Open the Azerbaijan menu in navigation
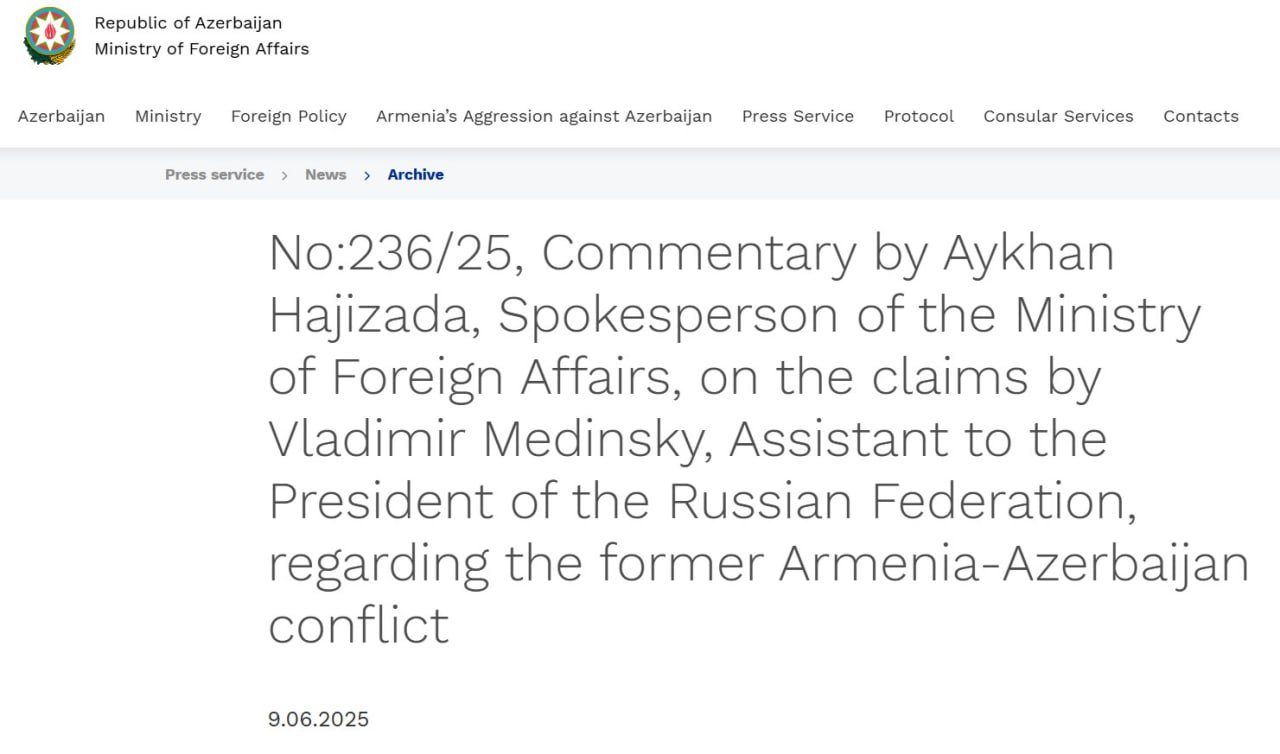 click(x=61, y=116)
